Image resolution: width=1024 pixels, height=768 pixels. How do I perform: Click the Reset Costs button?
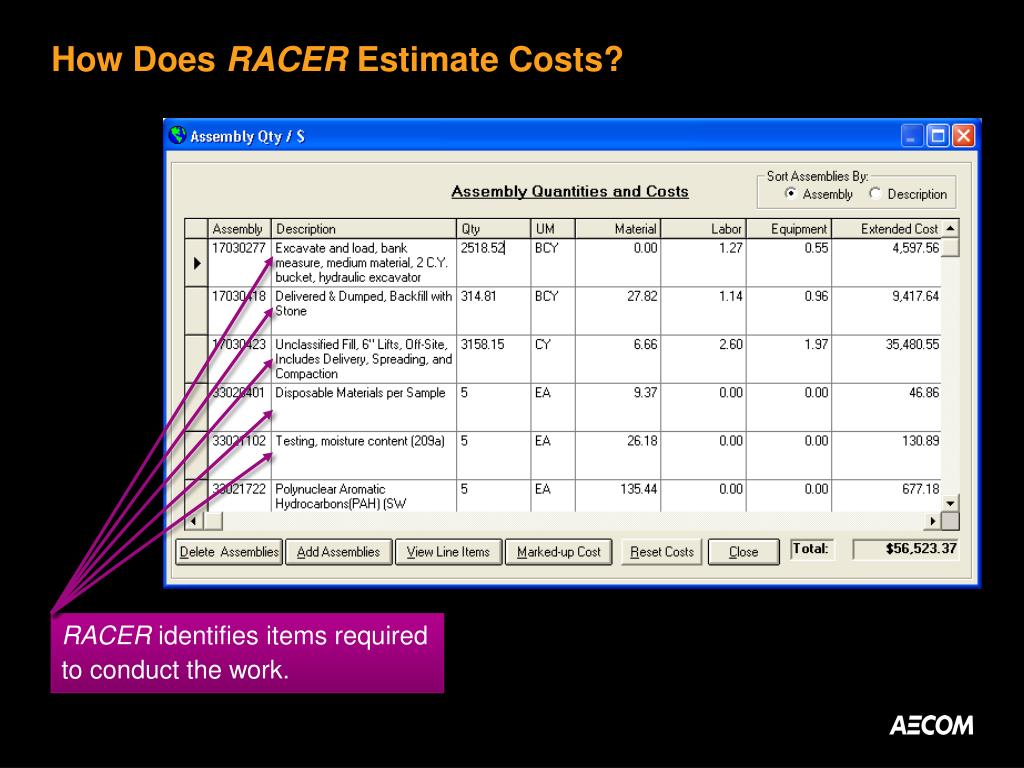[x=662, y=552]
